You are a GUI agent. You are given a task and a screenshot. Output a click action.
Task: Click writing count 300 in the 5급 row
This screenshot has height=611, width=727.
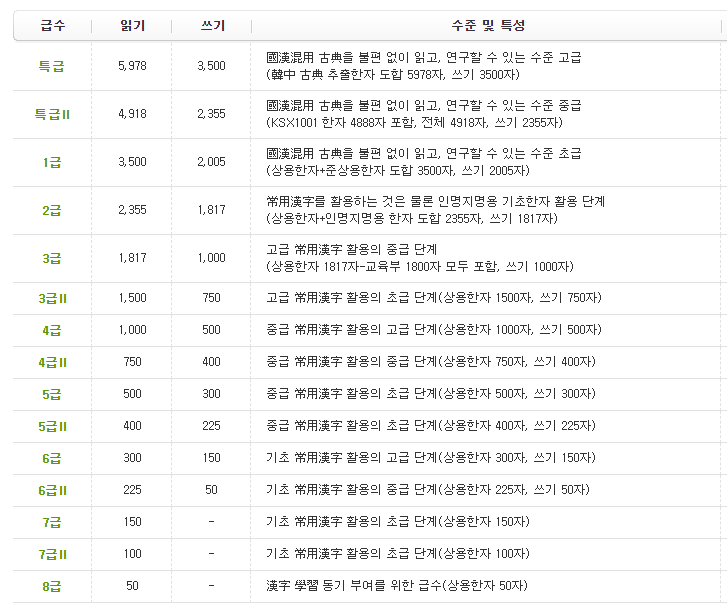pyautogui.click(x=211, y=394)
